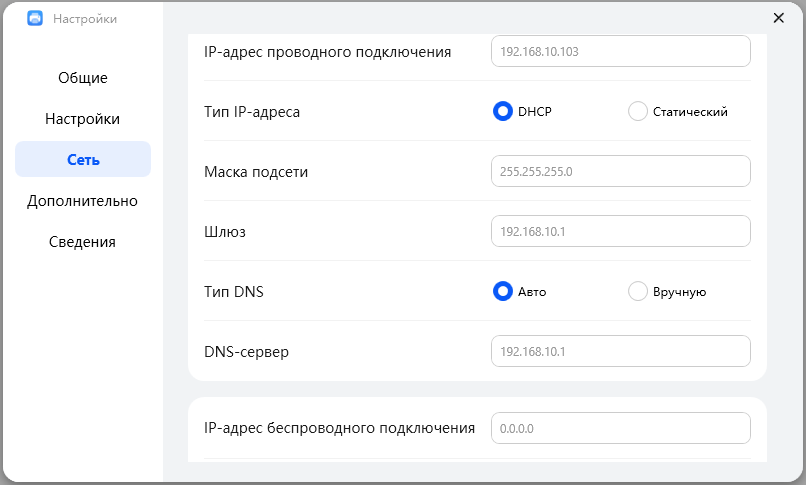The width and height of the screenshot is (806, 485).
Task: Go to the Сведения section
Action: point(82,242)
